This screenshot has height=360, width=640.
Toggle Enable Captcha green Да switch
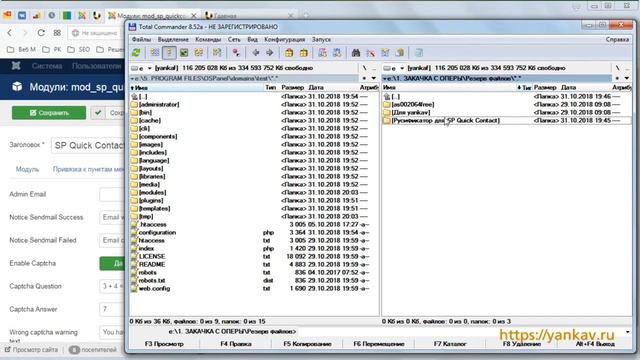point(112,263)
